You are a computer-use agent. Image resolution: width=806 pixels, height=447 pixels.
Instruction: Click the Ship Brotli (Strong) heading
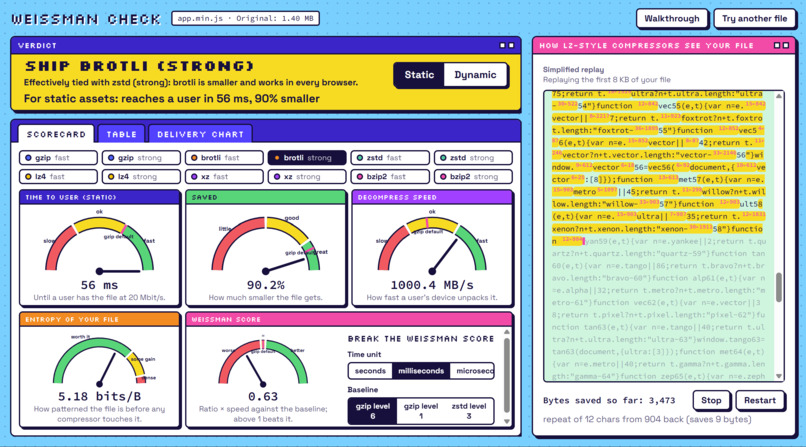139,66
